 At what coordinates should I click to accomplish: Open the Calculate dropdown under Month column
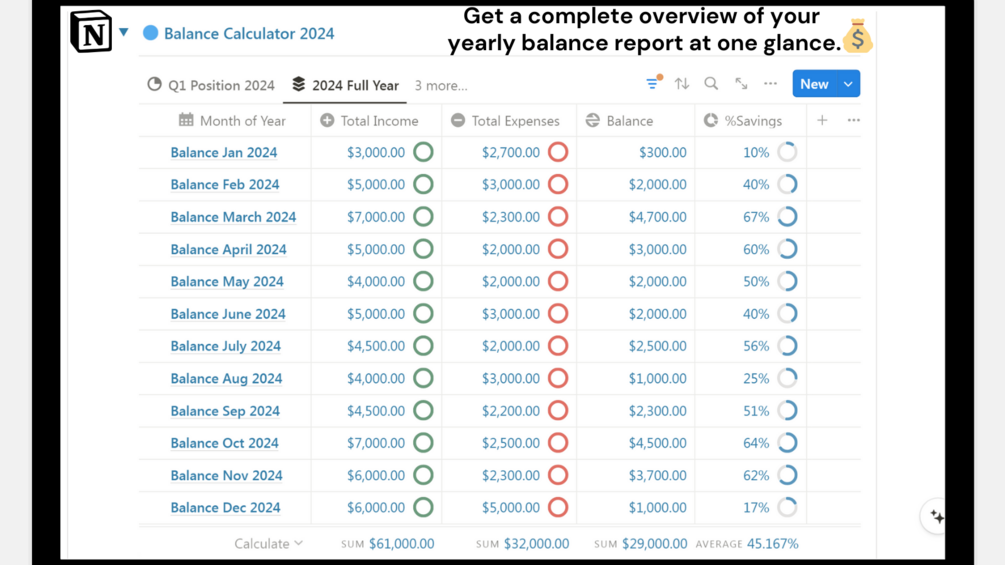[268, 544]
